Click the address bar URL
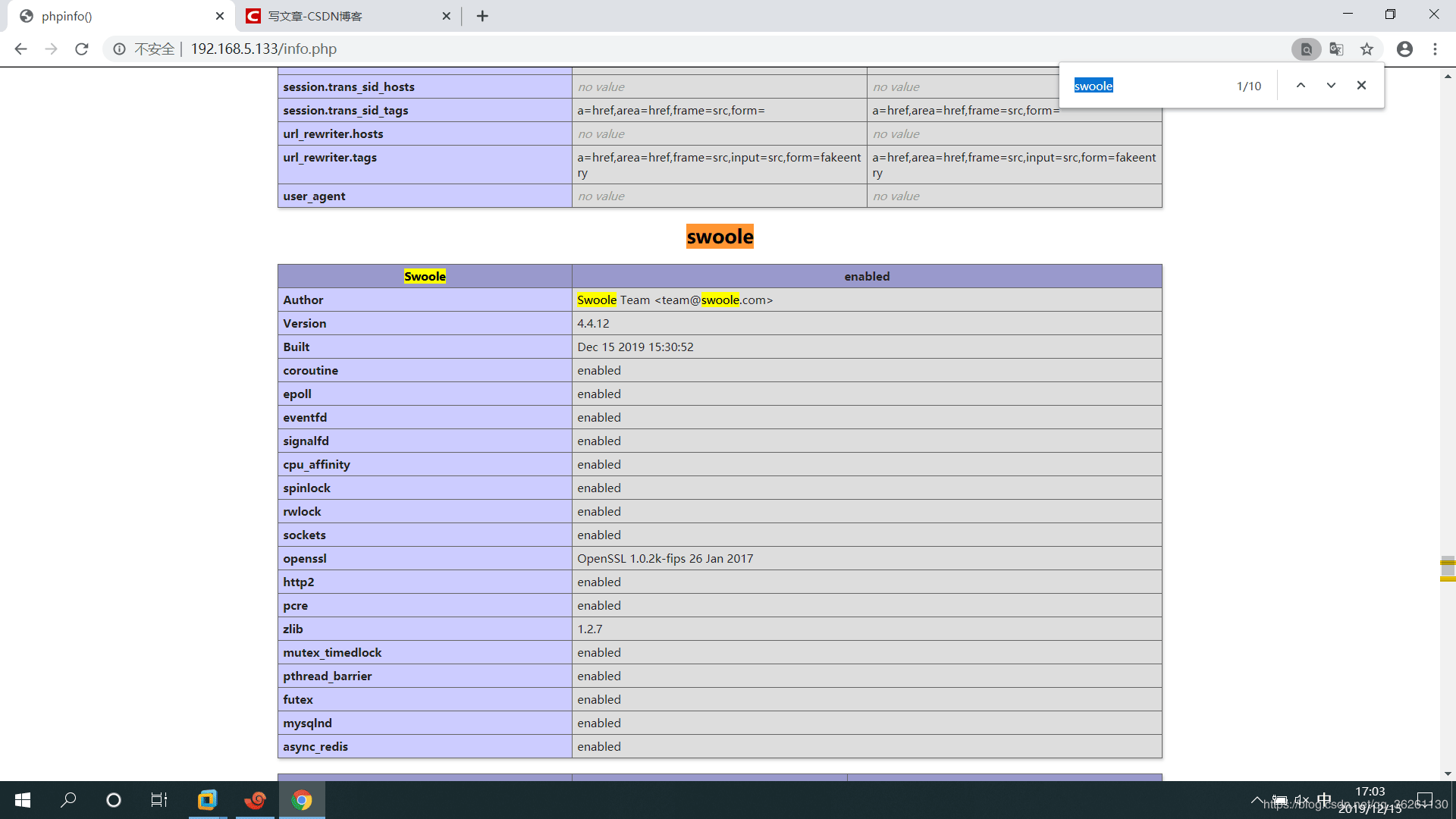The width and height of the screenshot is (1456, 819). coord(263,49)
